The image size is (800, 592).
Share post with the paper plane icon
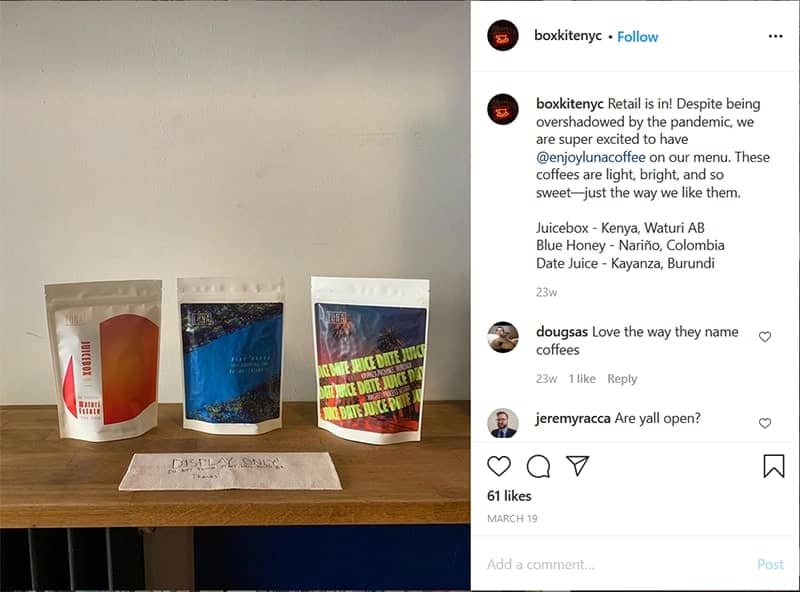tap(578, 465)
